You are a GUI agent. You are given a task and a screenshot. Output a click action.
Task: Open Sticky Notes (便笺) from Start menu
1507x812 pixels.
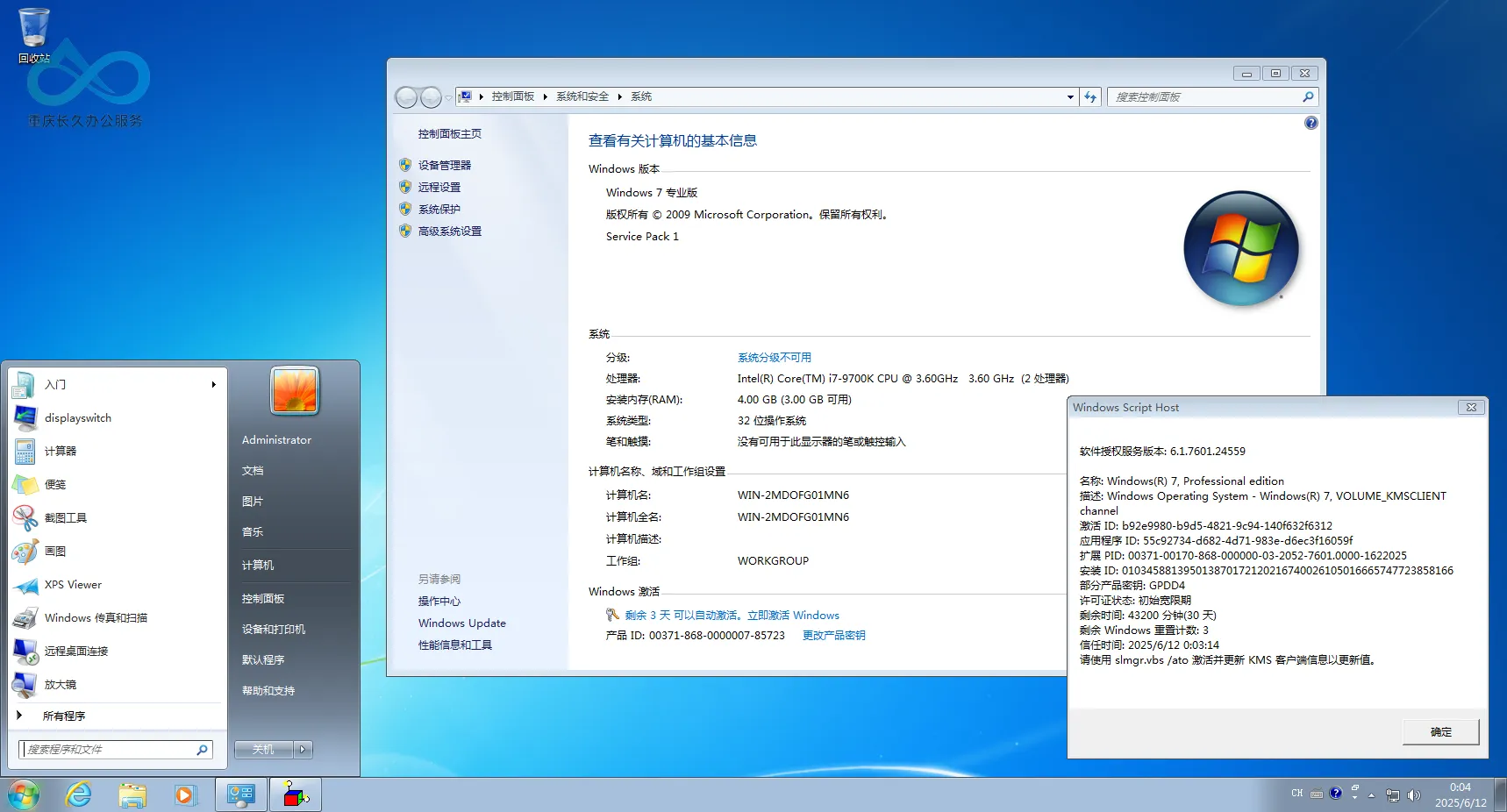pyautogui.click(x=118, y=485)
